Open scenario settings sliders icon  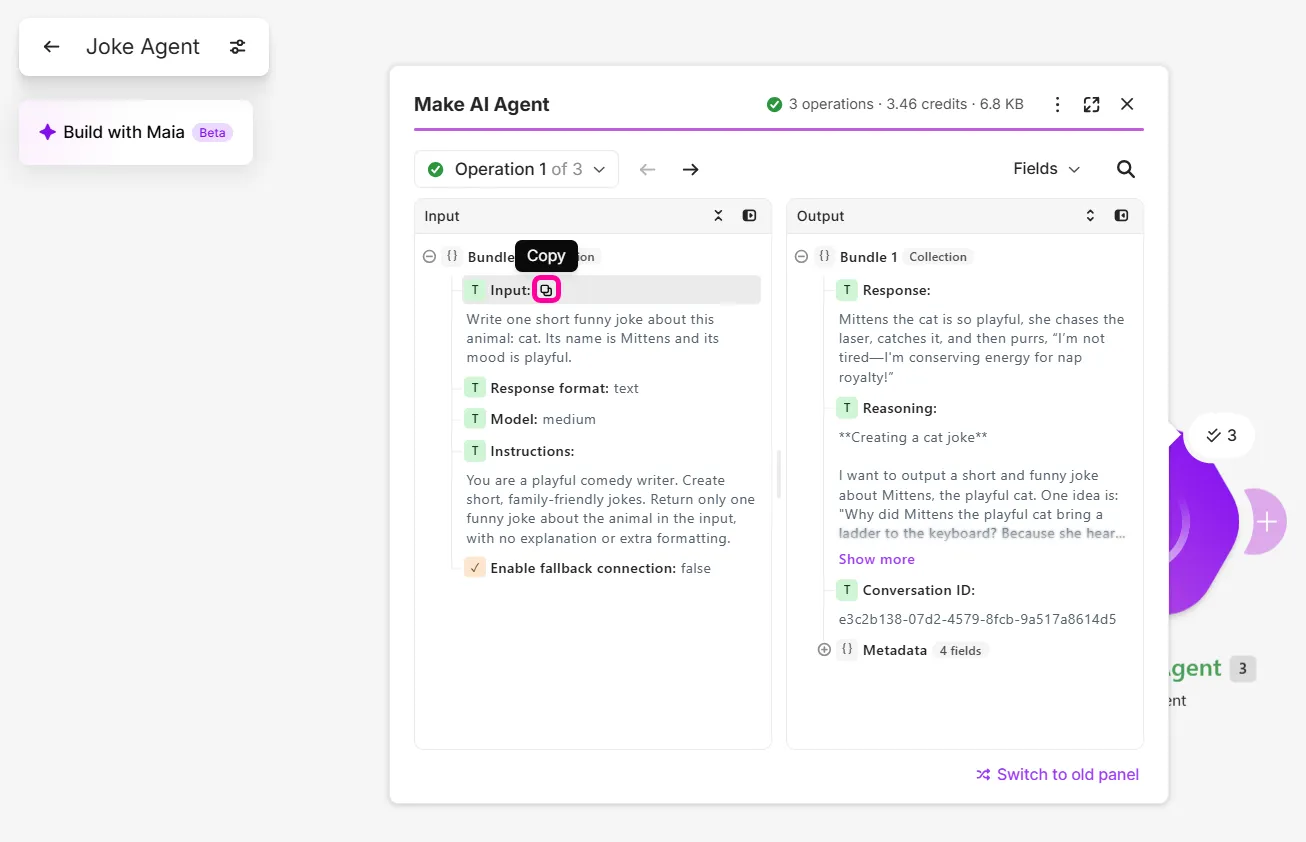[237, 47]
